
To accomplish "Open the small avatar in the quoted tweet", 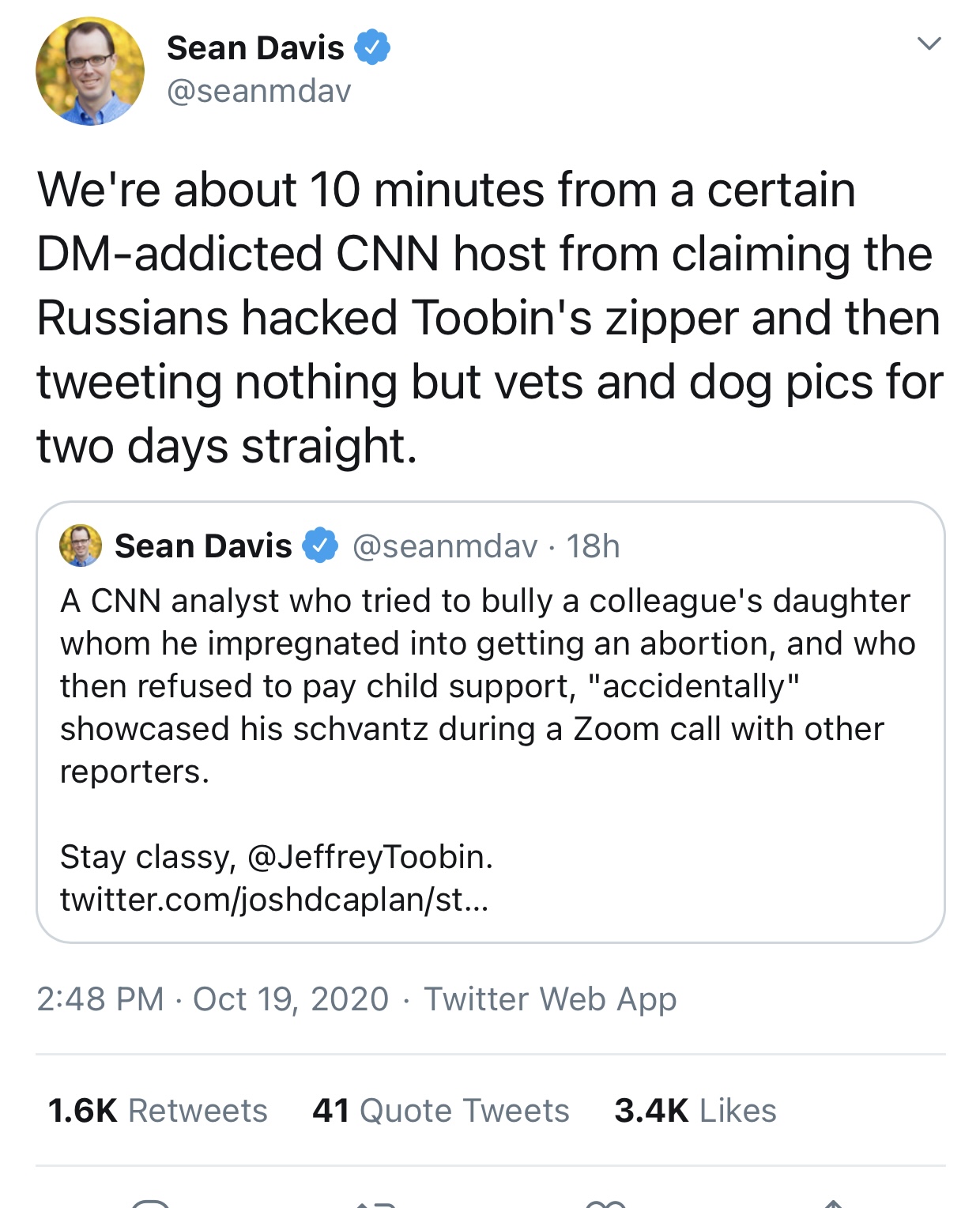I will pos(81,545).
